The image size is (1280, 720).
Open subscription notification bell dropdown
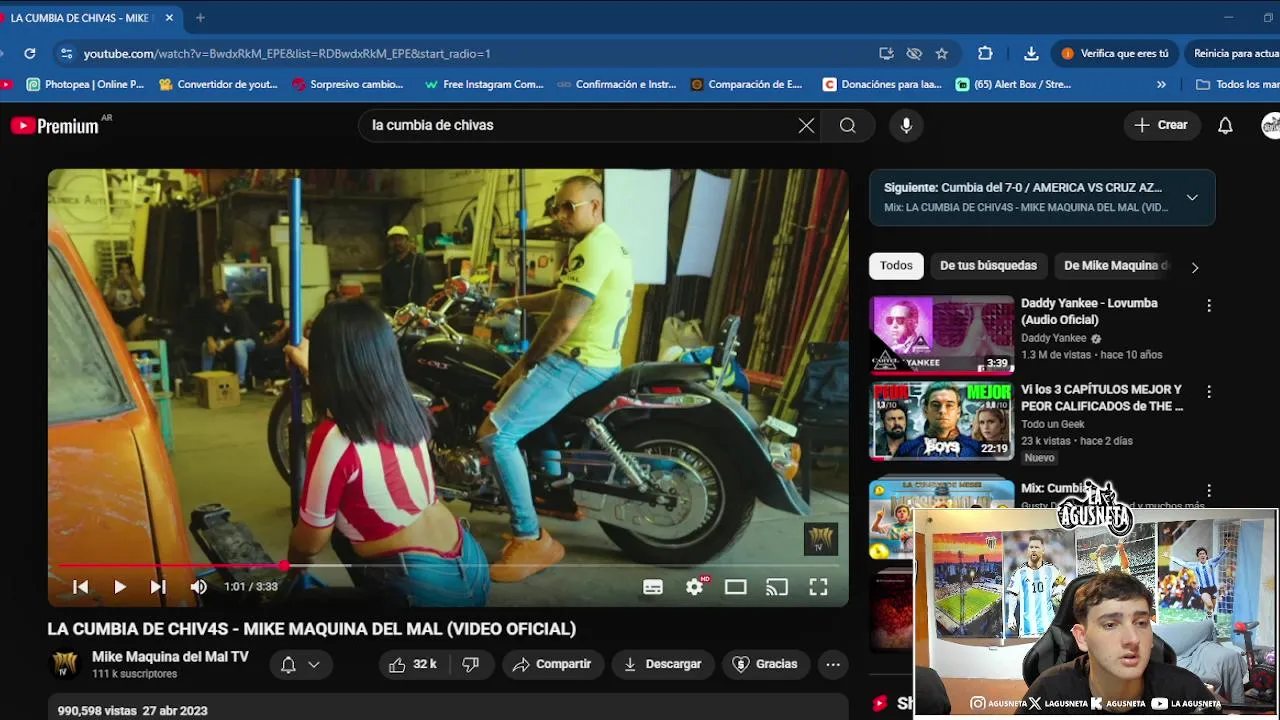pyautogui.click(x=300, y=664)
